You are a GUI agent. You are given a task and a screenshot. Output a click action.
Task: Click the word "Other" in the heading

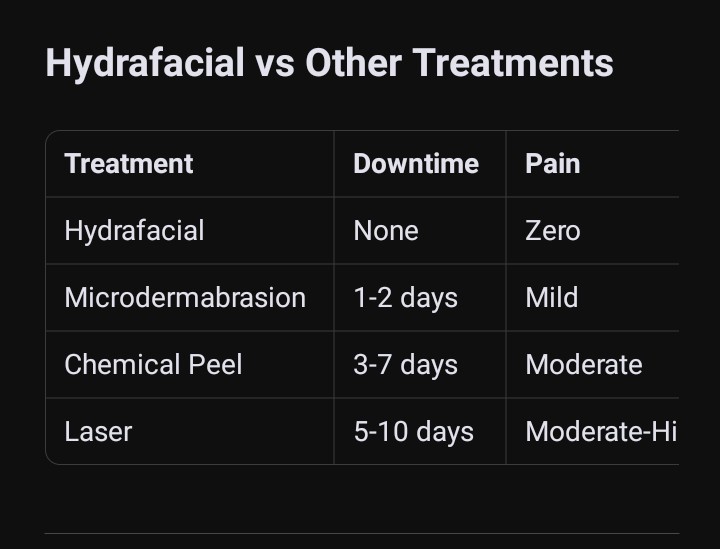(354, 64)
